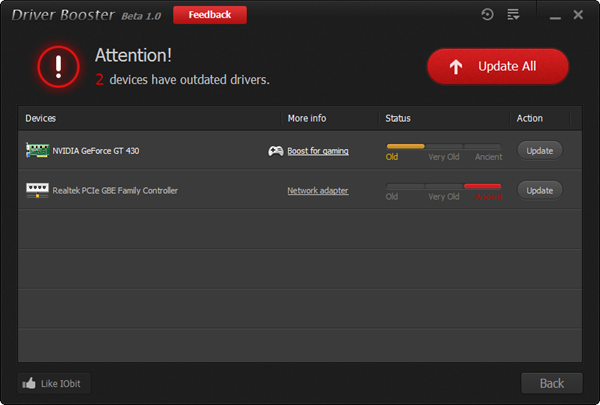Image resolution: width=600 pixels, height=405 pixels.
Task: Click the Driver Booster Beta 1.0 title
Action: [x=86, y=15]
